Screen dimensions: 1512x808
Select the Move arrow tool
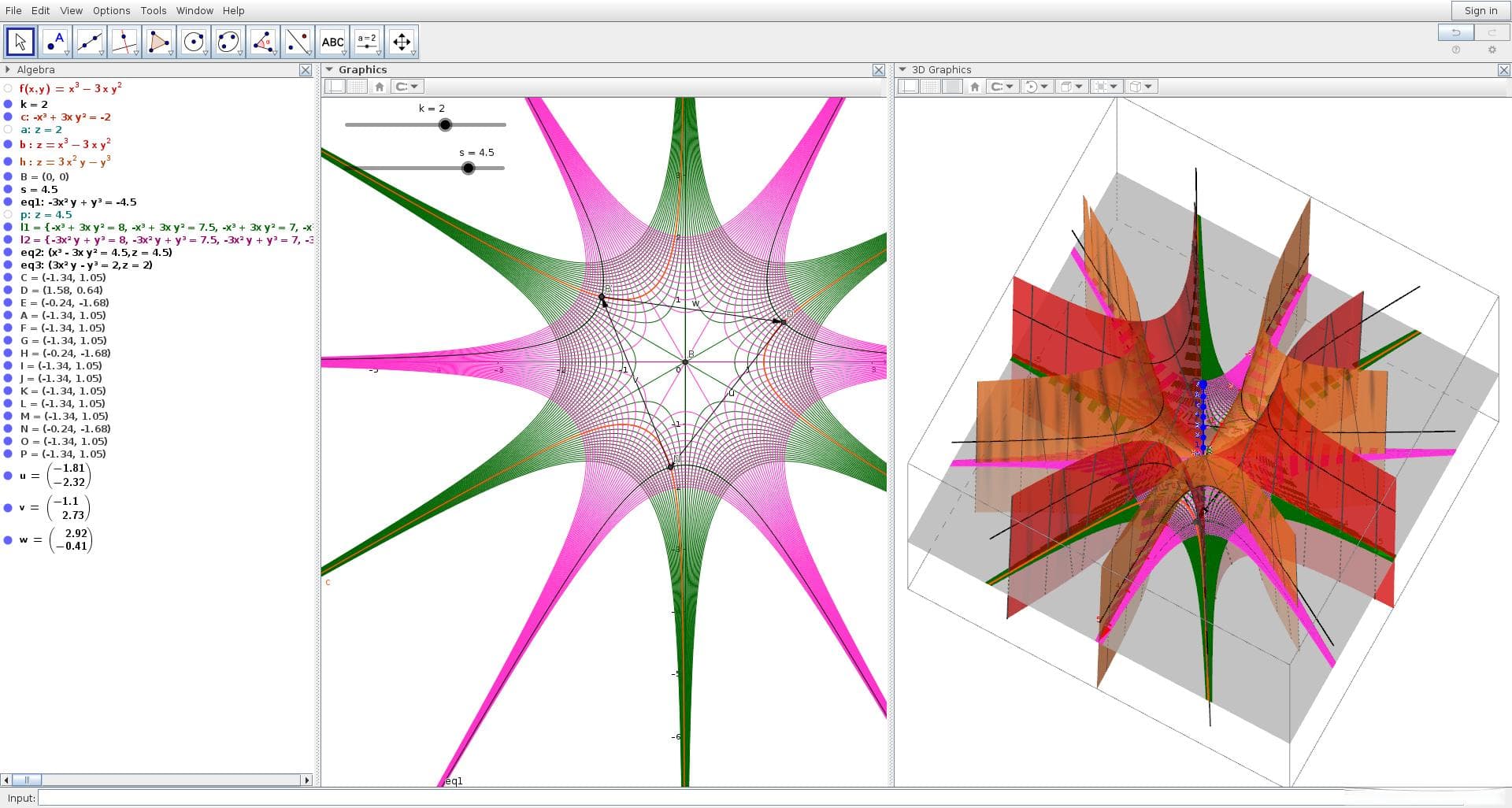[20, 42]
